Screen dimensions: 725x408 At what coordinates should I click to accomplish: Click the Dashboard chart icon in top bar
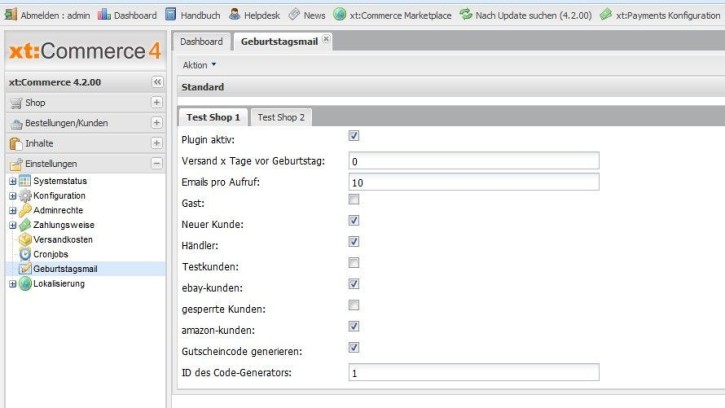pos(104,14)
